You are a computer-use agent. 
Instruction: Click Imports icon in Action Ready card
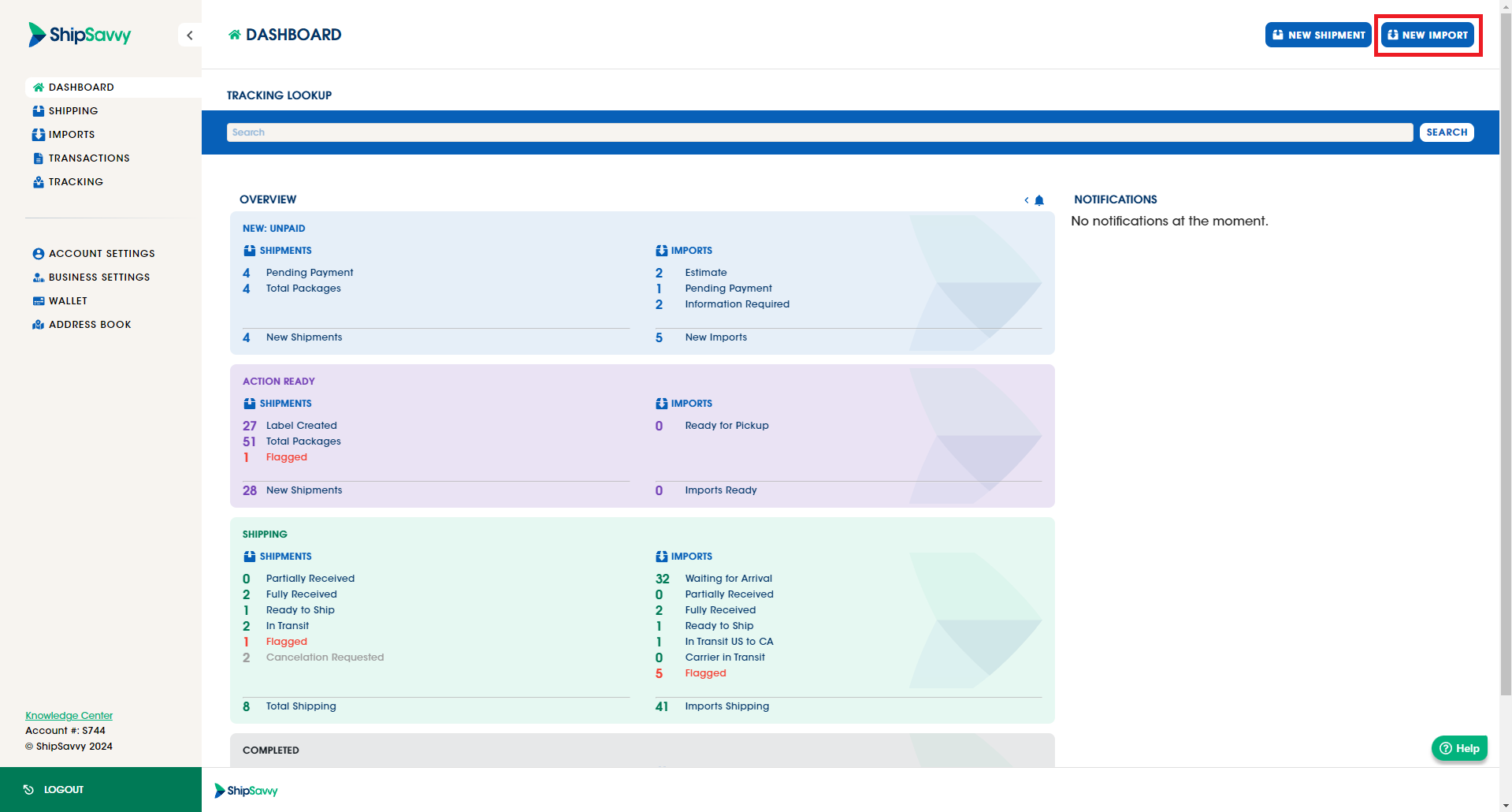coord(661,404)
